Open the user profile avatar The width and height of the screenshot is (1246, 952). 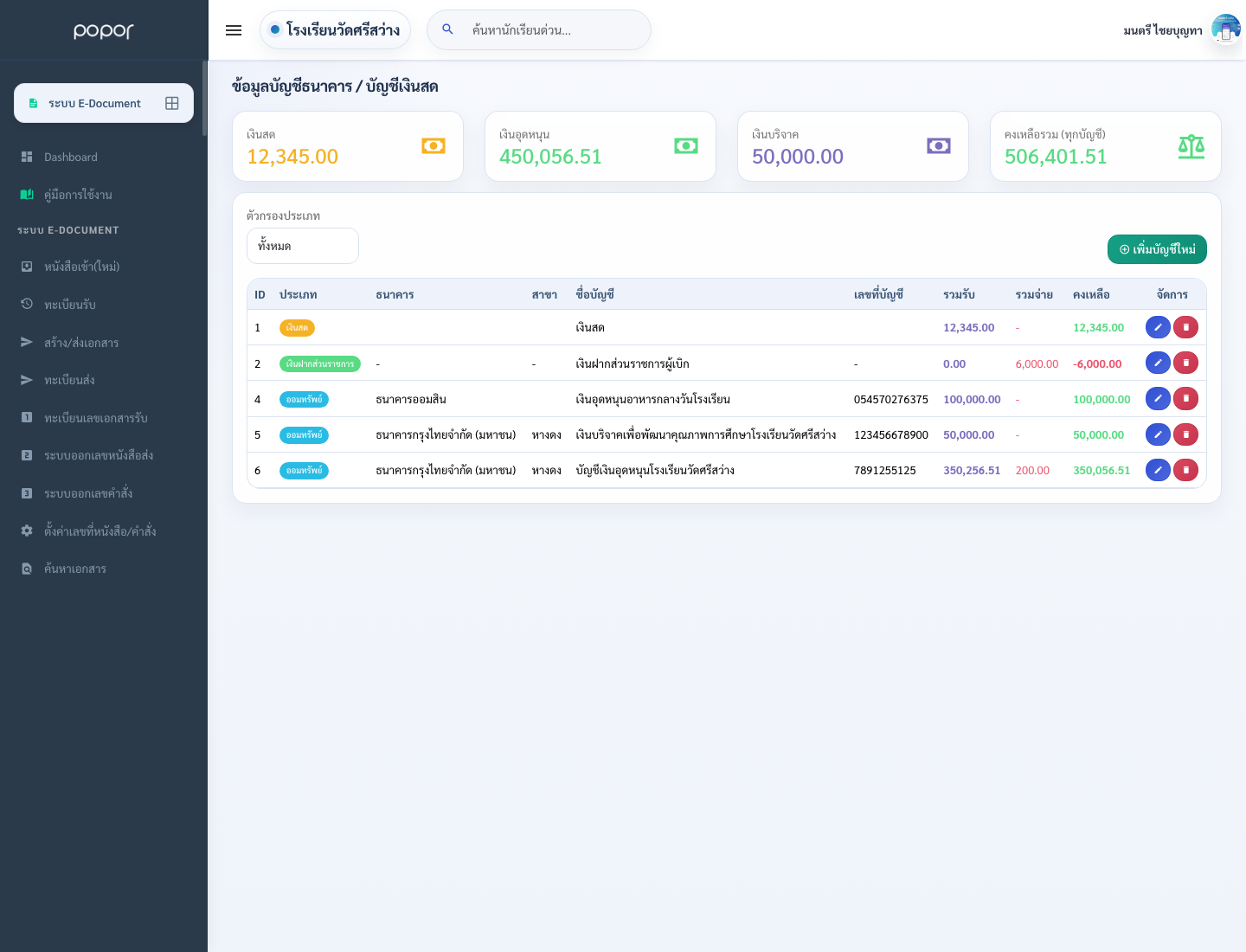point(1226,29)
